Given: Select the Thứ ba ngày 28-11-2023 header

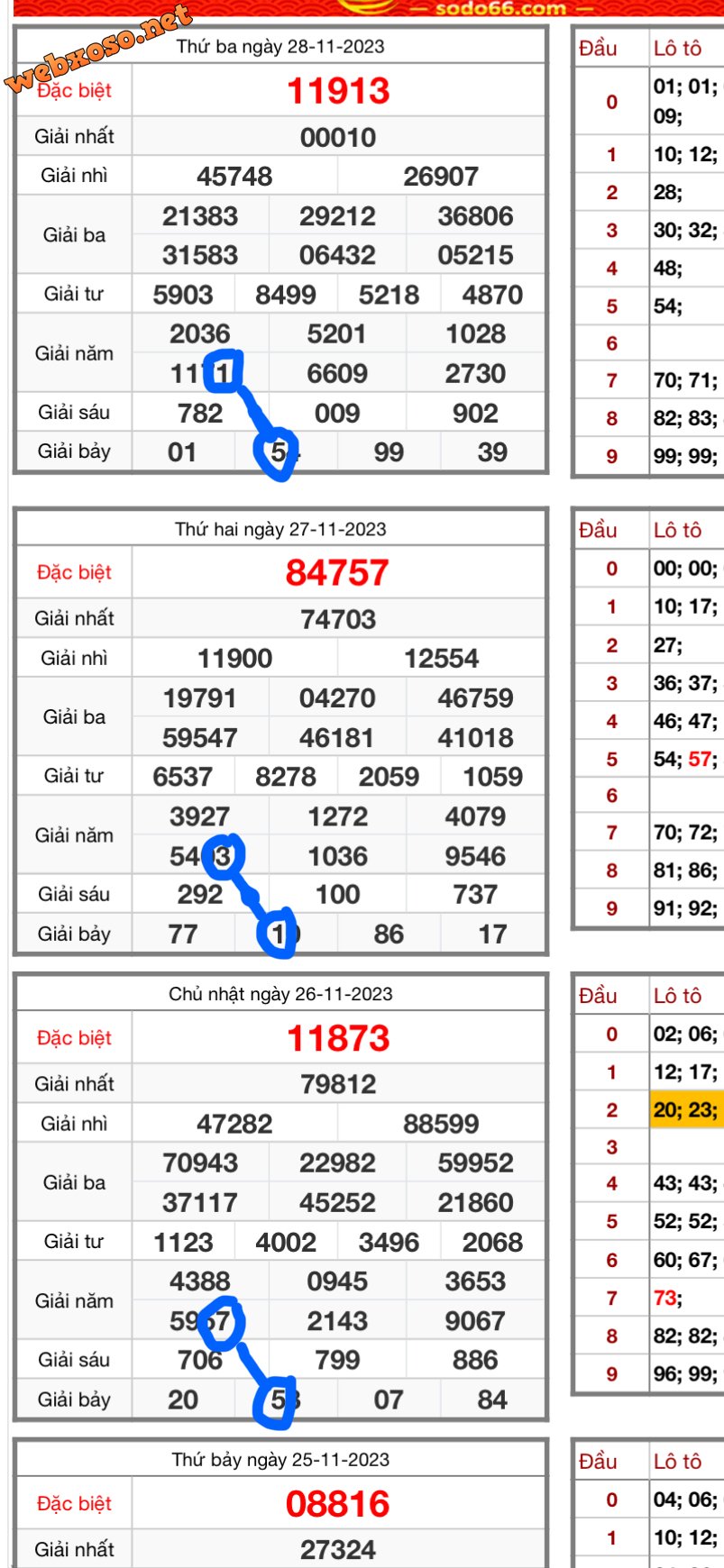Looking at the screenshot, I should click(x=280, y=47).
